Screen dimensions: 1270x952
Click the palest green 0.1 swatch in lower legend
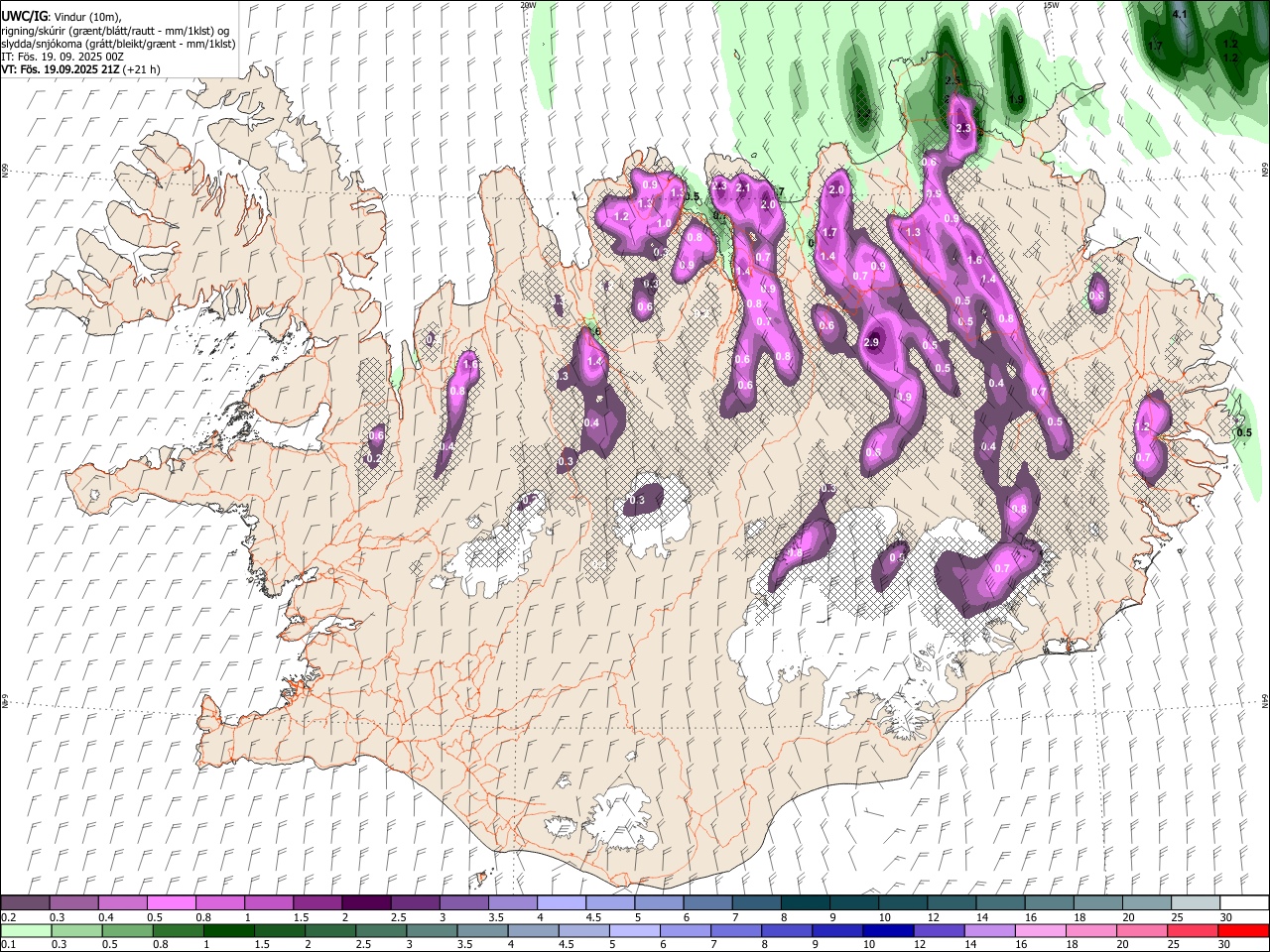[25, 930]
